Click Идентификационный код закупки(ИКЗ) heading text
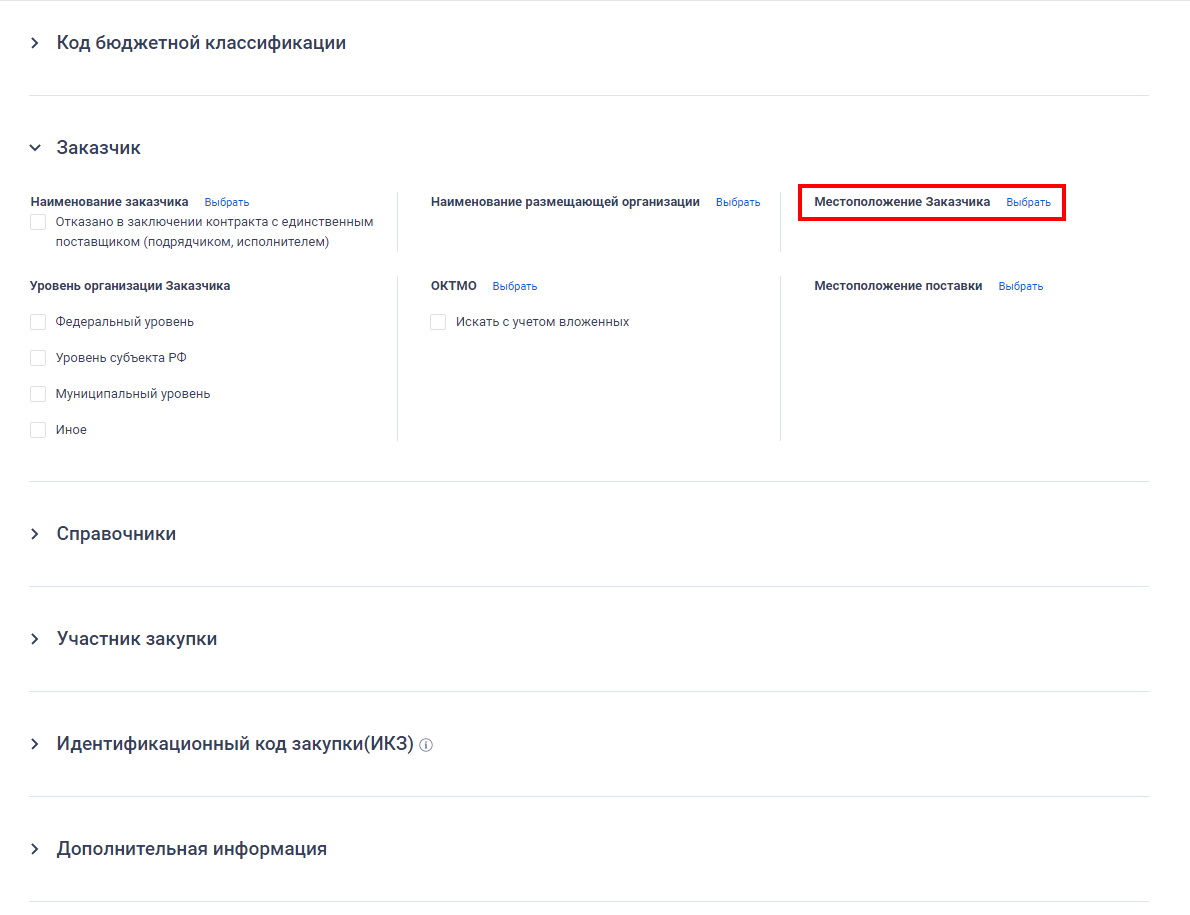The width and height of the screenshot is (1190, 915). click(235, 744)
